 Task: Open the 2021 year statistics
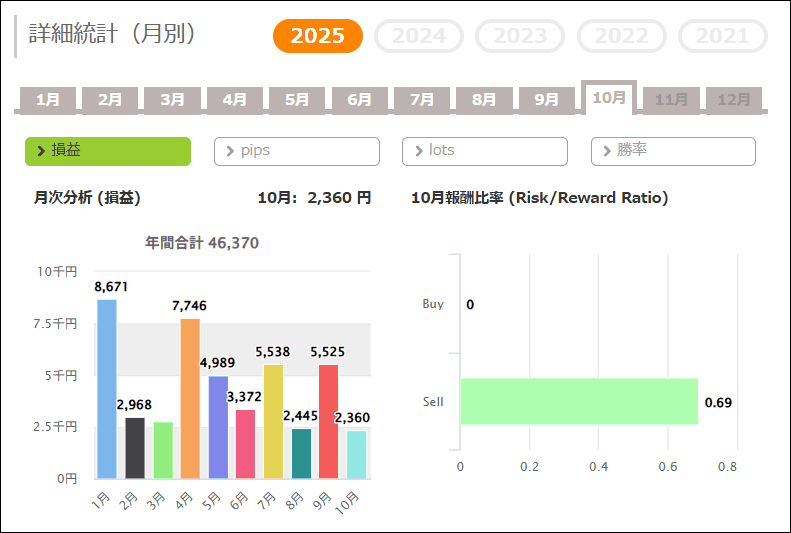(x=722, y=37)
